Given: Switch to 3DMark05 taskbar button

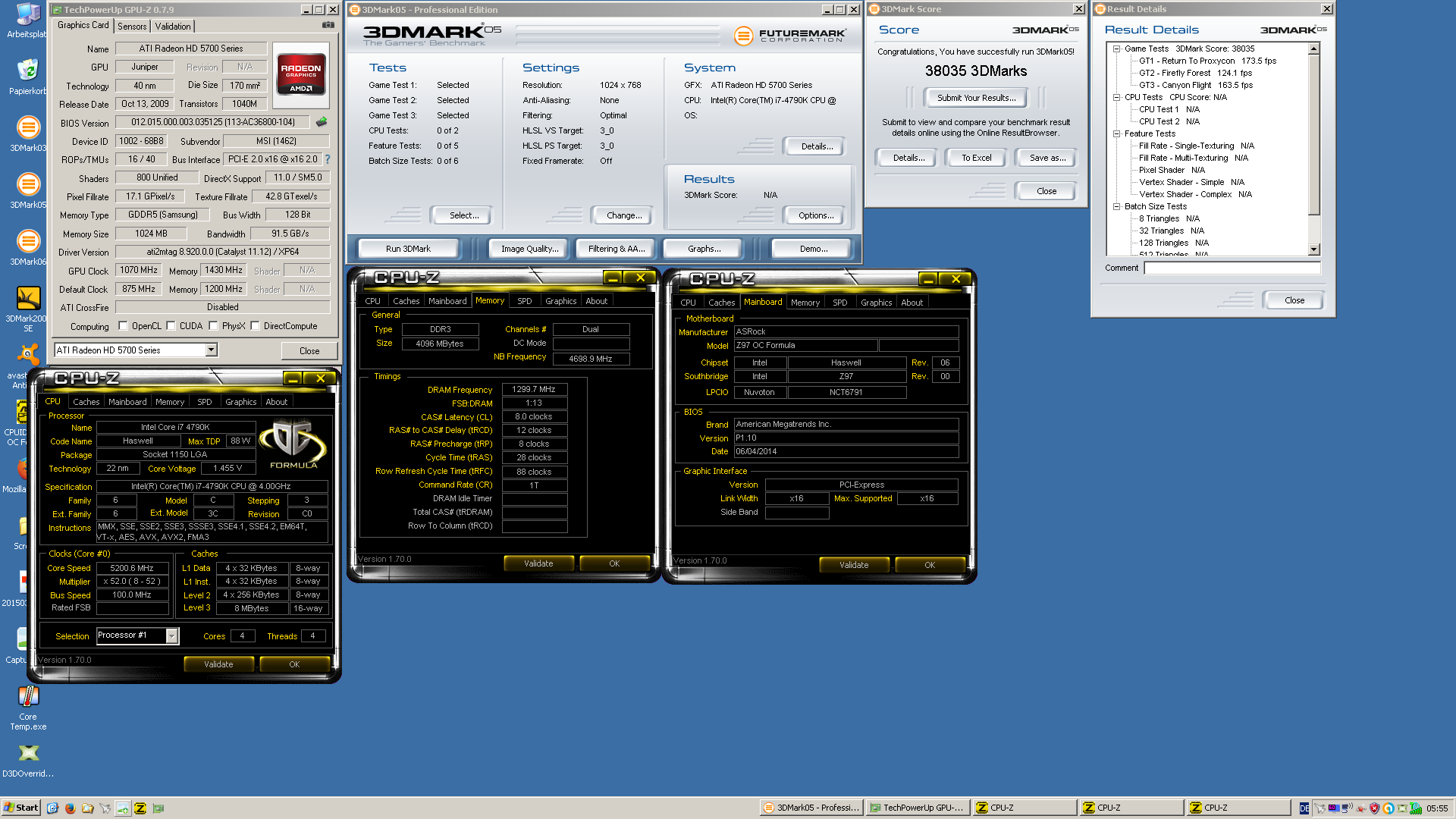Looking at the screenshot, I should click(811, 808).
